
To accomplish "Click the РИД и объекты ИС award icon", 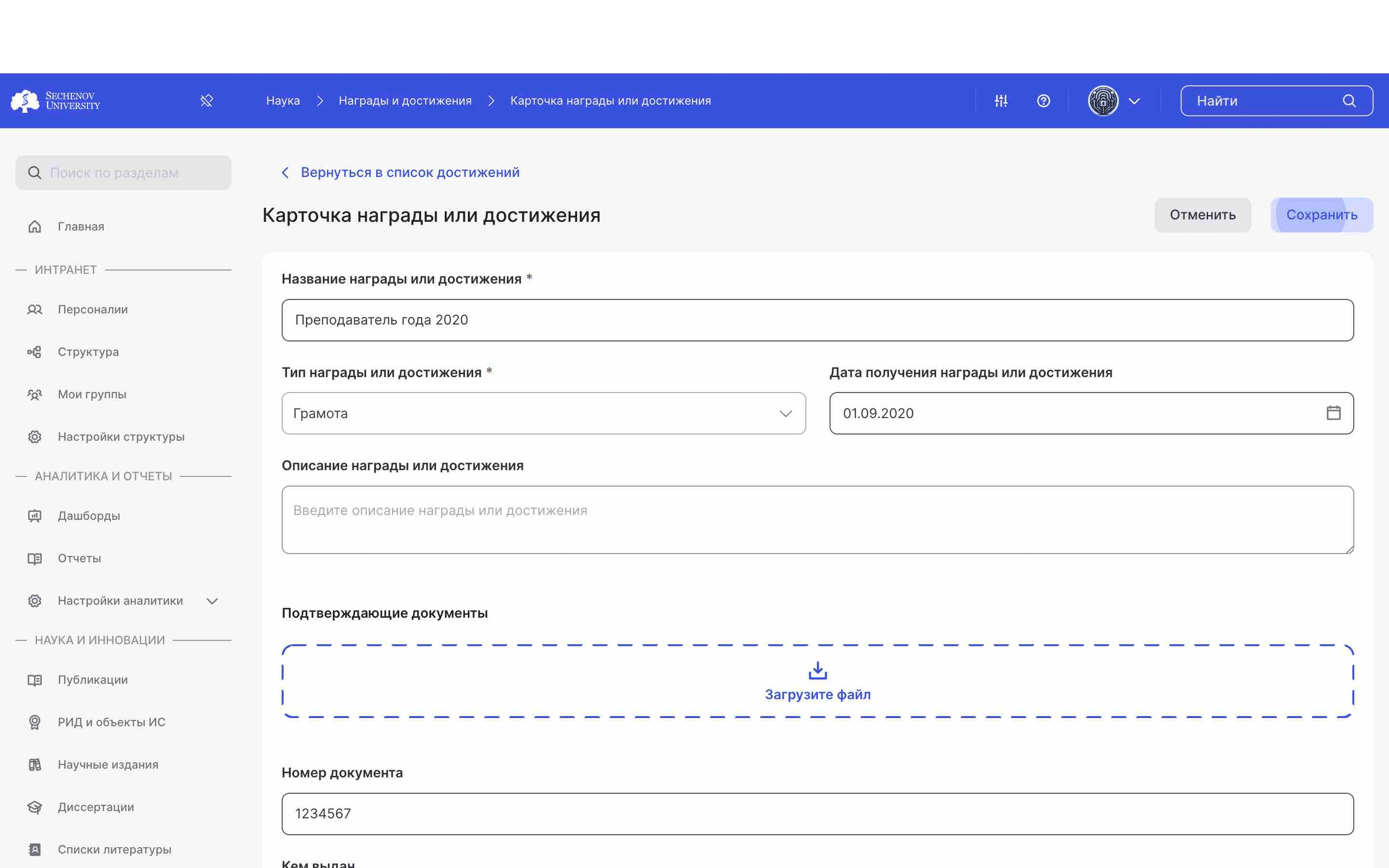I will pyautogui.click(x=34, y=723).
